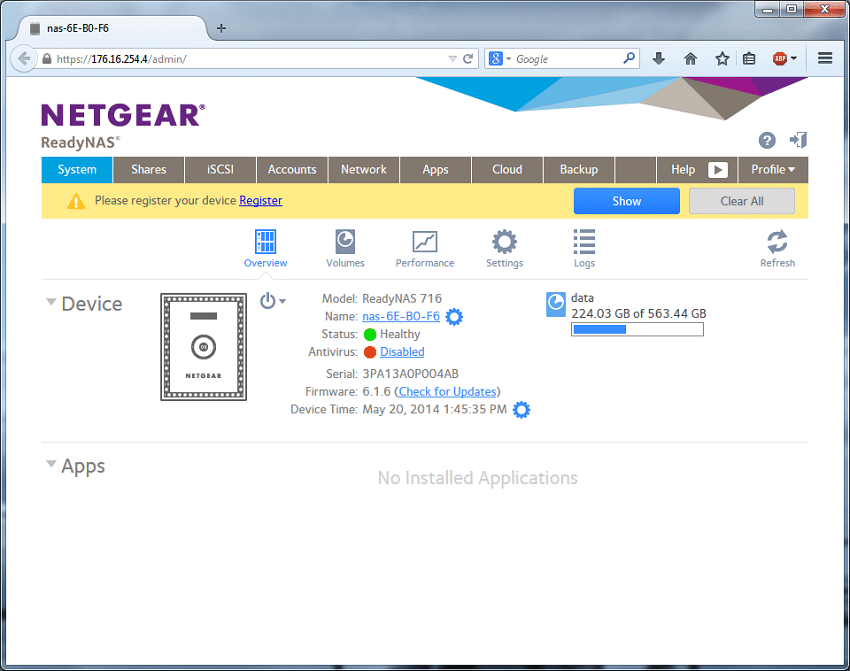The image size is (850, 671).
Task: Click the green Healthy status indicator
Action: coord(370,334)
